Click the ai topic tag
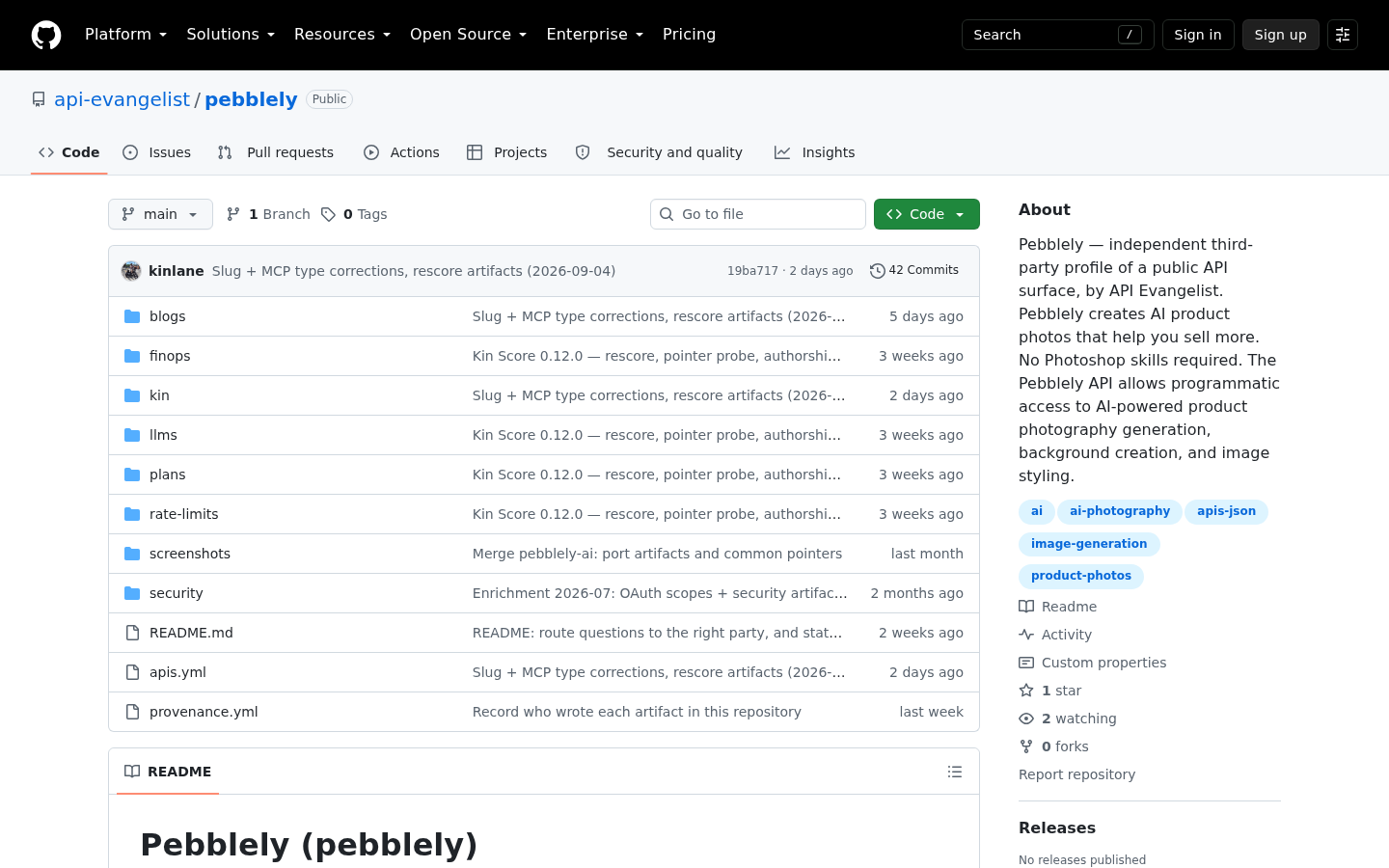Viewport: 1389px width, 868px height. [x=1037, y=511]
